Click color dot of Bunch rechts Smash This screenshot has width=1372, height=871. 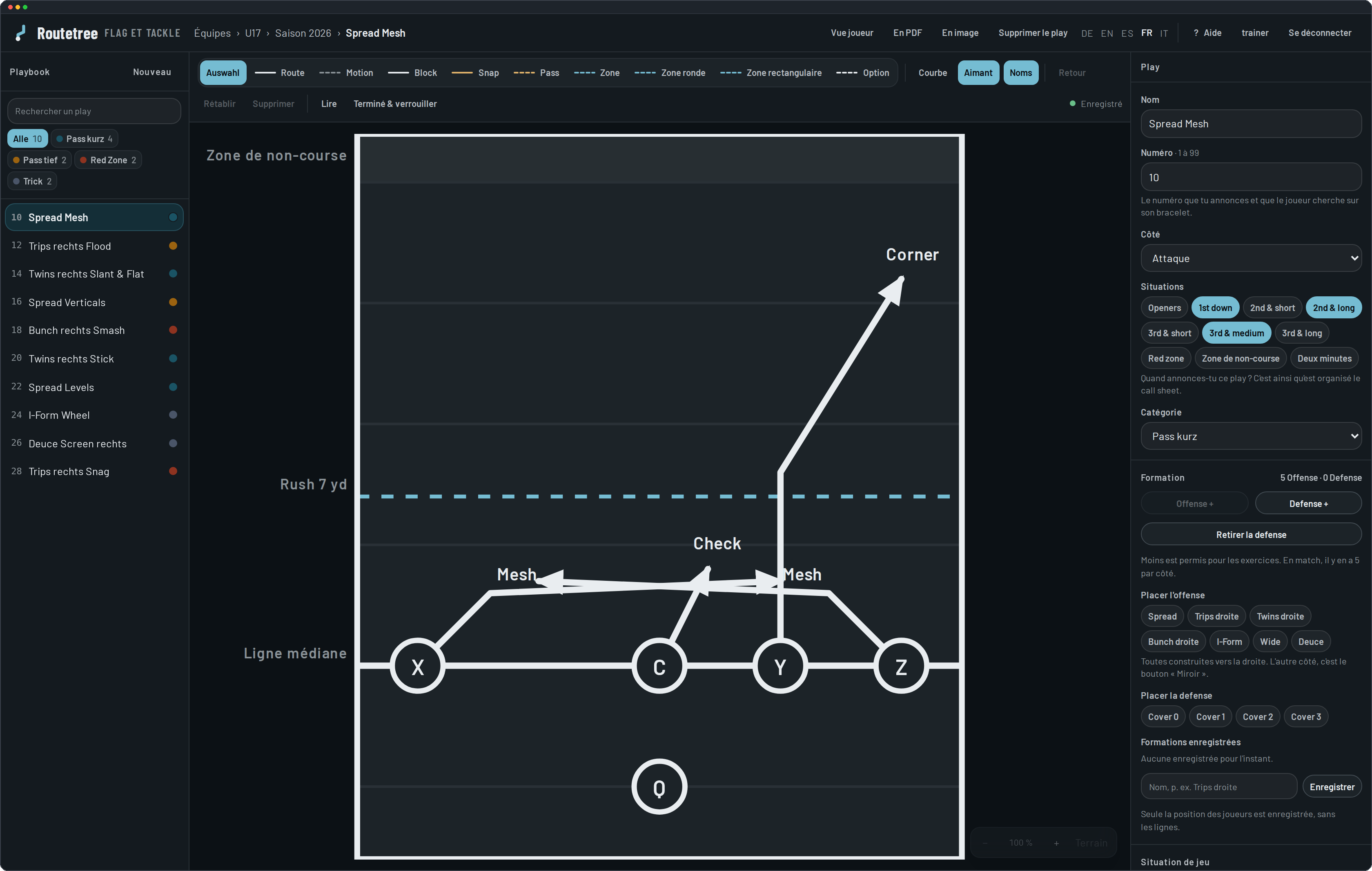[173, 330]
